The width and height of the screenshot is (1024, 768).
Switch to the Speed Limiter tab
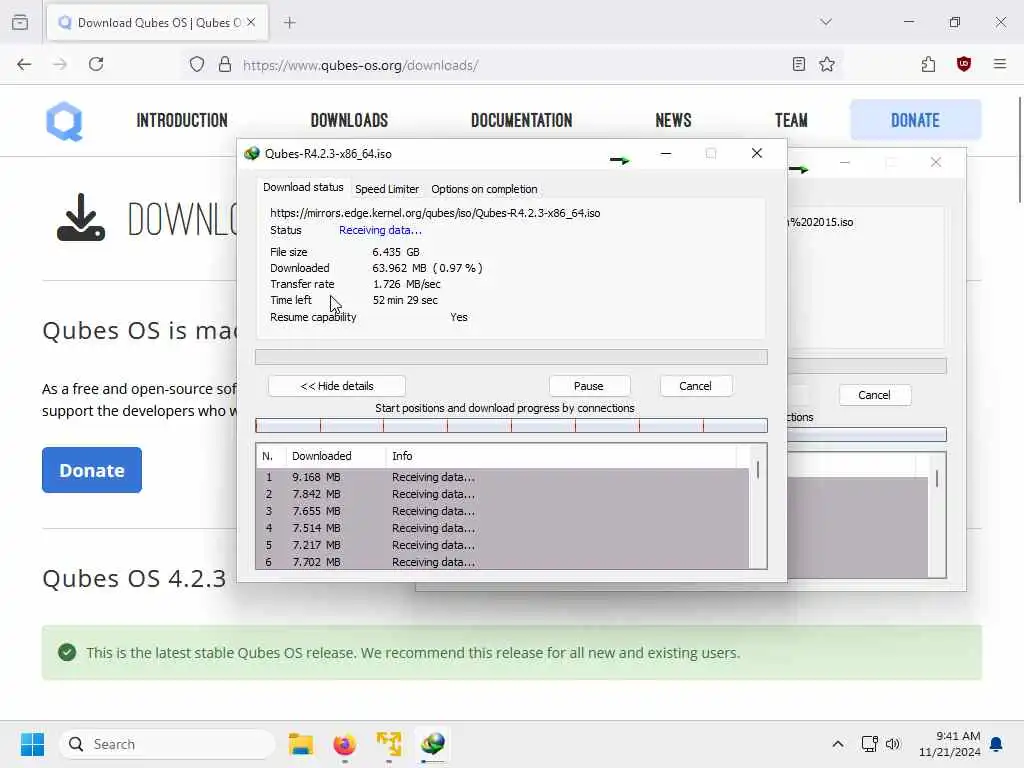[387, 189]
